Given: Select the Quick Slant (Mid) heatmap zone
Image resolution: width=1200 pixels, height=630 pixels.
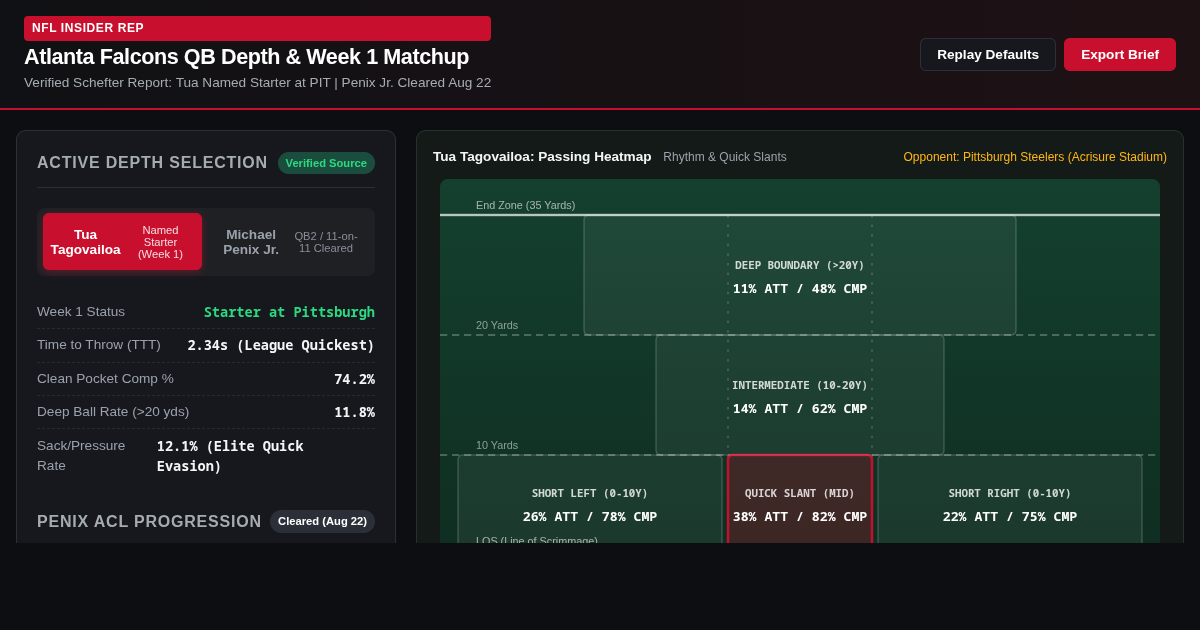Looking at the screenshot, I should coord(800,499).
